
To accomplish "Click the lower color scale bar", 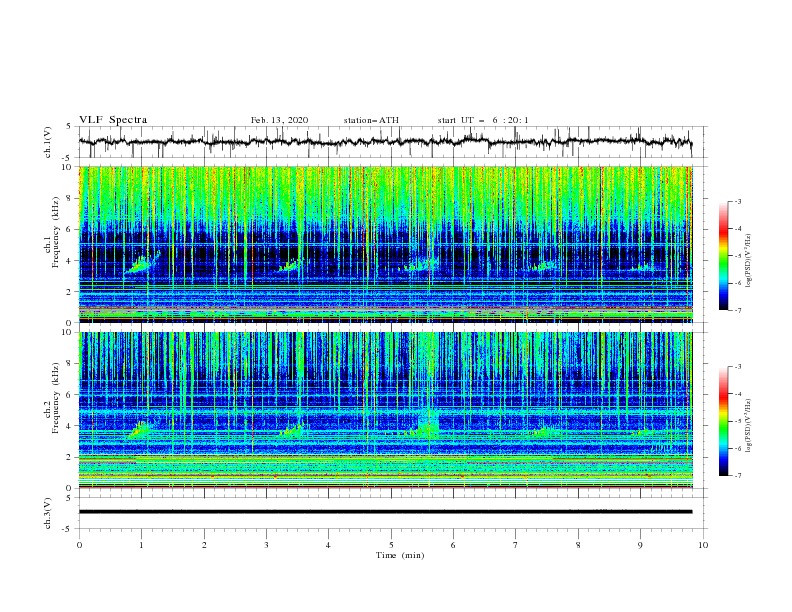I will [724, 421].
